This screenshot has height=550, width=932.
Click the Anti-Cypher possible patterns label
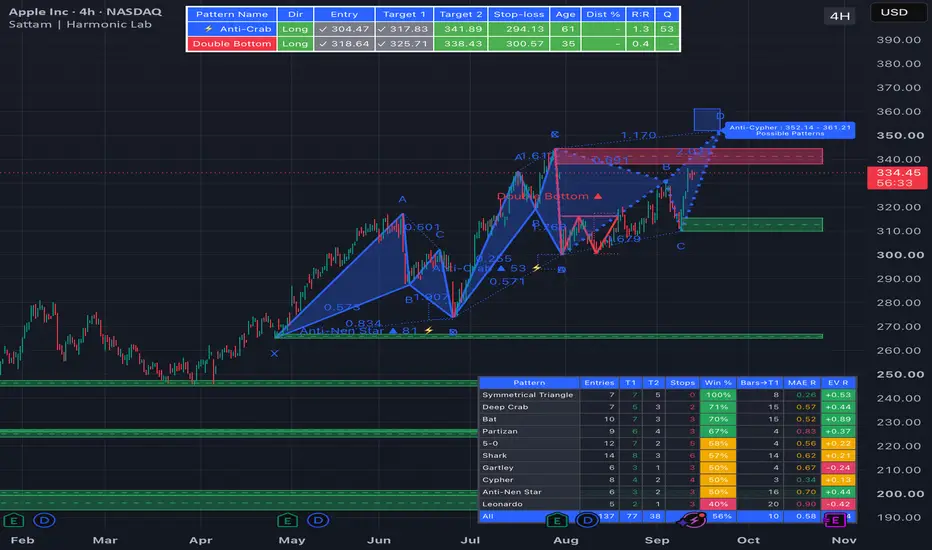tap(789, 130)
